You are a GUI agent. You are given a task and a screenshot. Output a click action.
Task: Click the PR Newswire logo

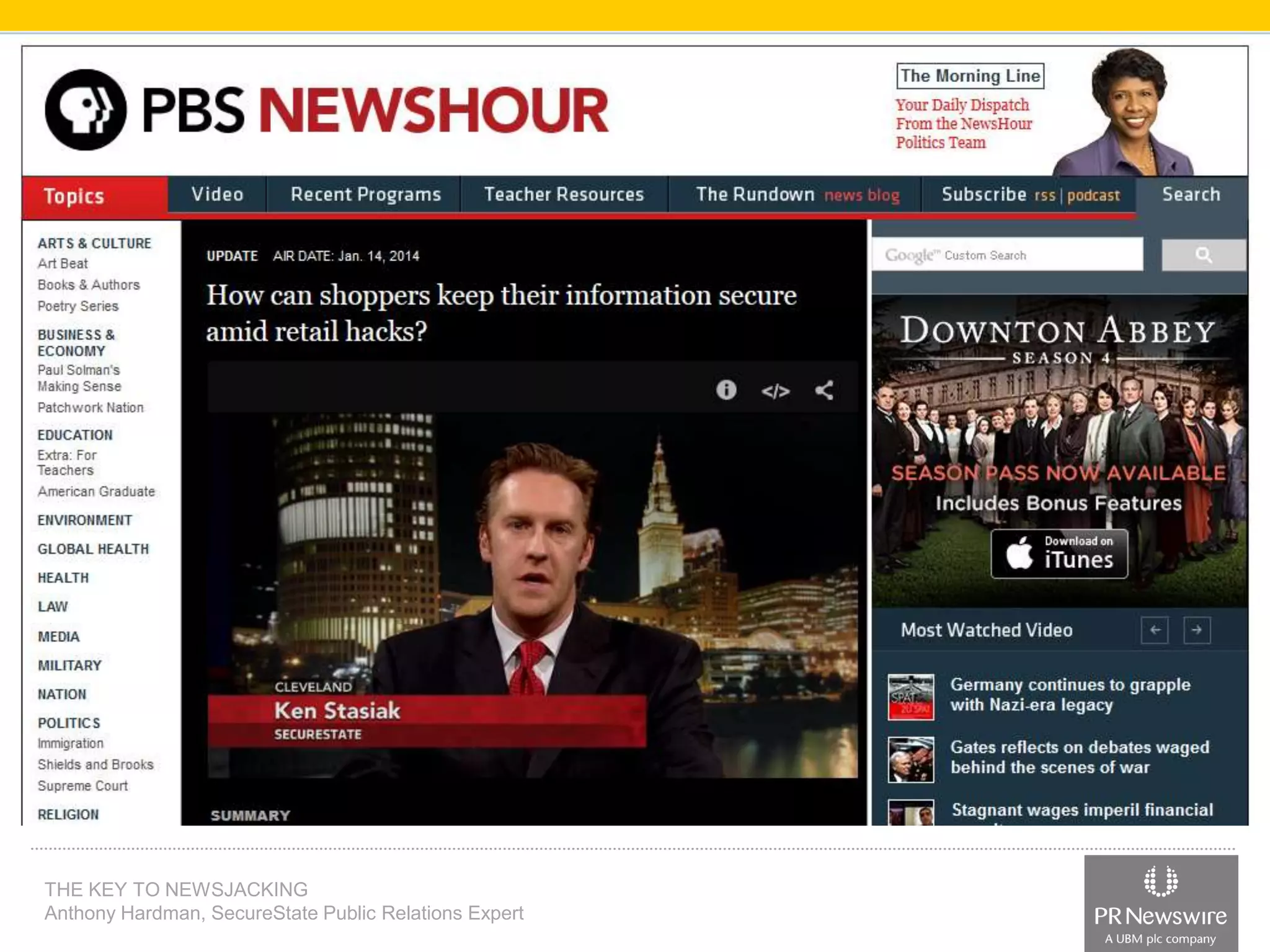tap(1161, 904)
